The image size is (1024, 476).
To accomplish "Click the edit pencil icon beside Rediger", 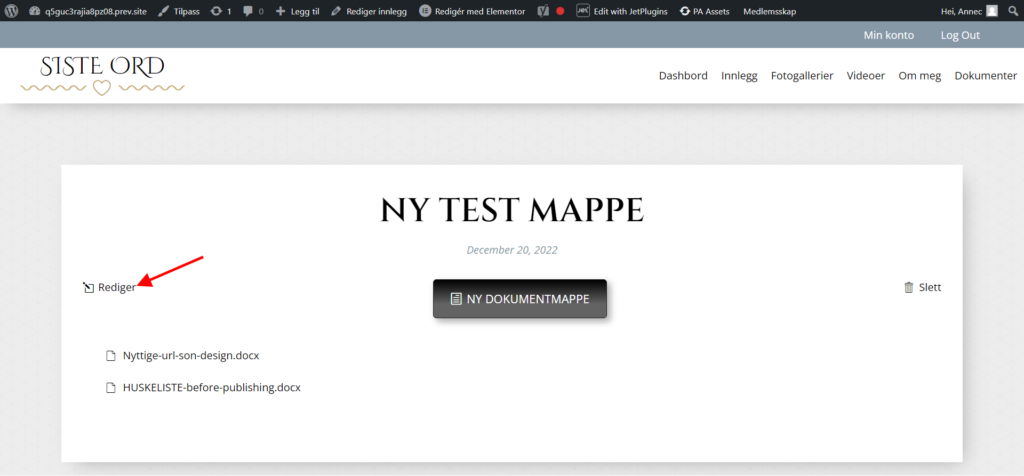I will [89, 287].
